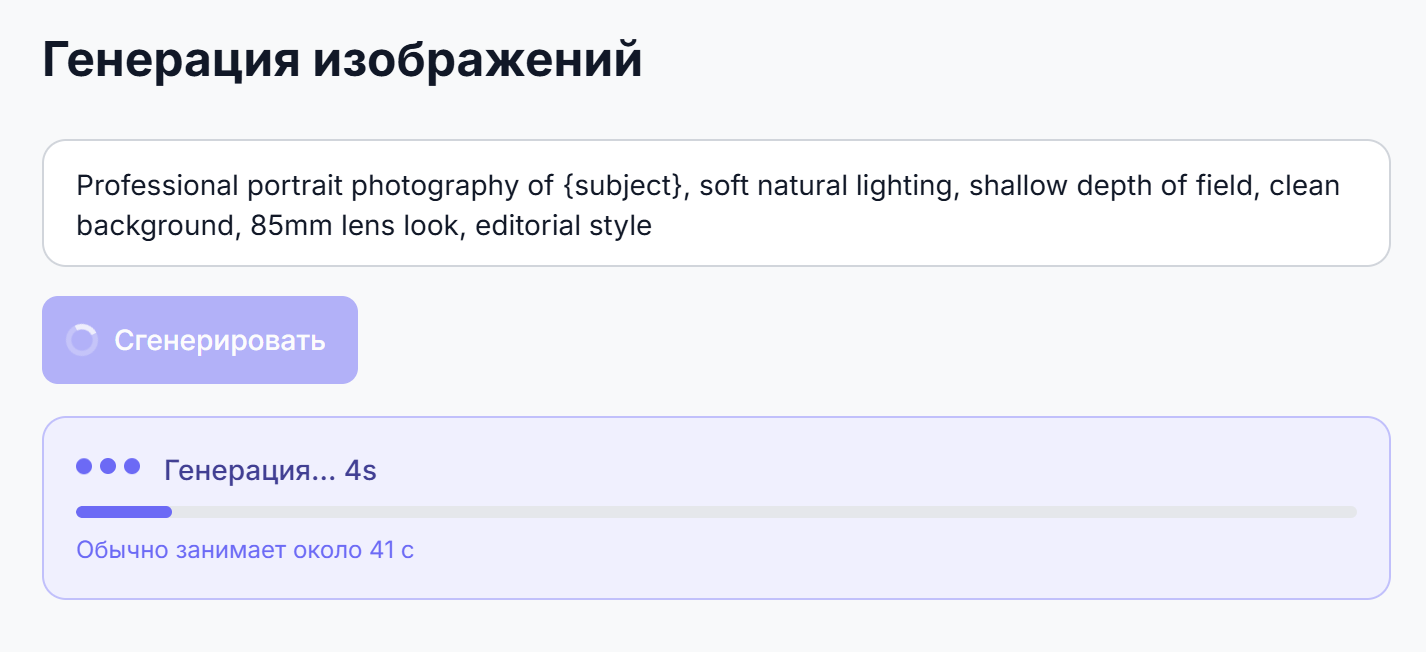Click "shallow depth of field" in the prompt
This screenshot has width=1426, height=652.
1108,186
